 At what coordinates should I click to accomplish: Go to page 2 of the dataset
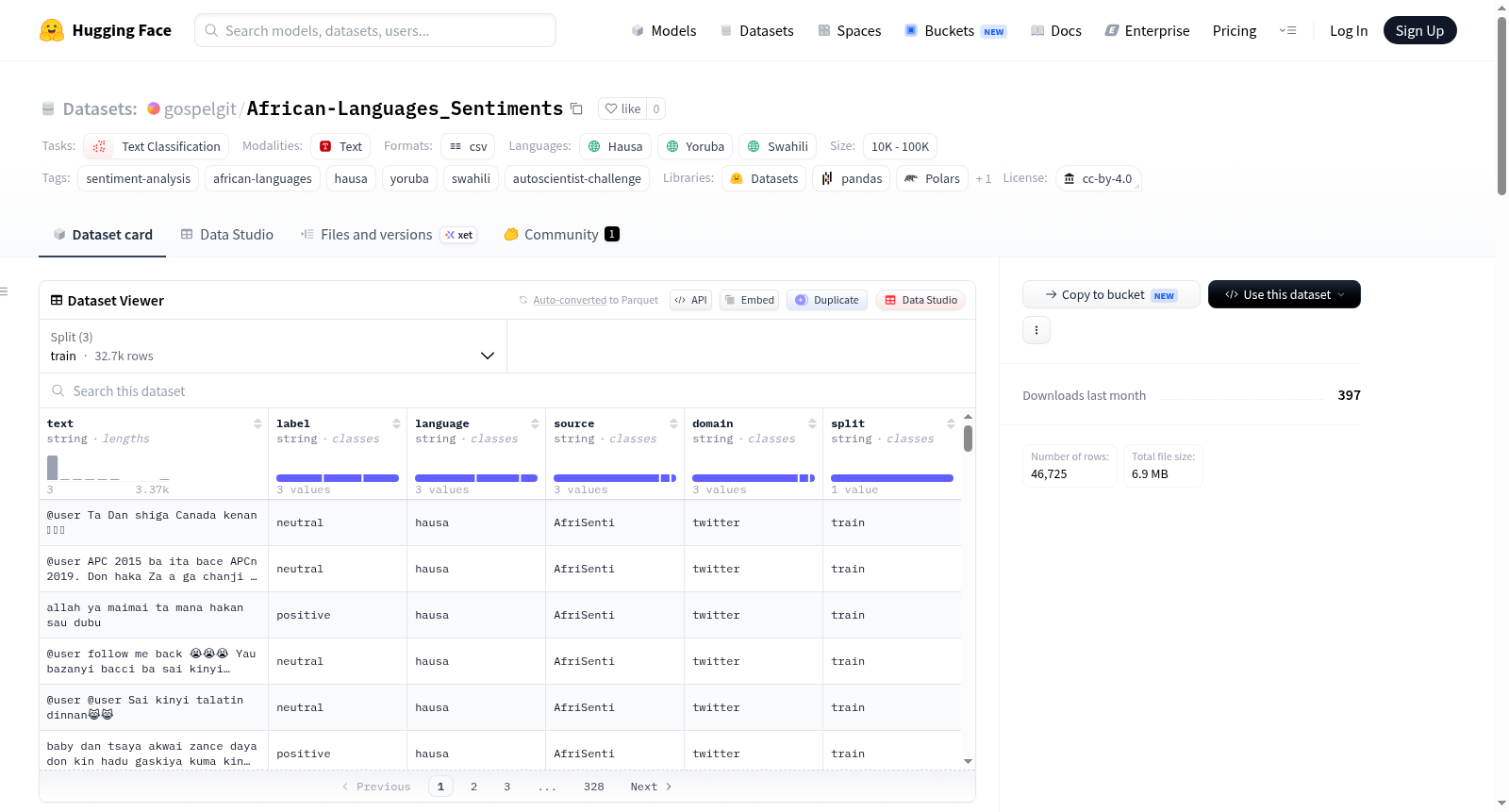click(473, 787)
